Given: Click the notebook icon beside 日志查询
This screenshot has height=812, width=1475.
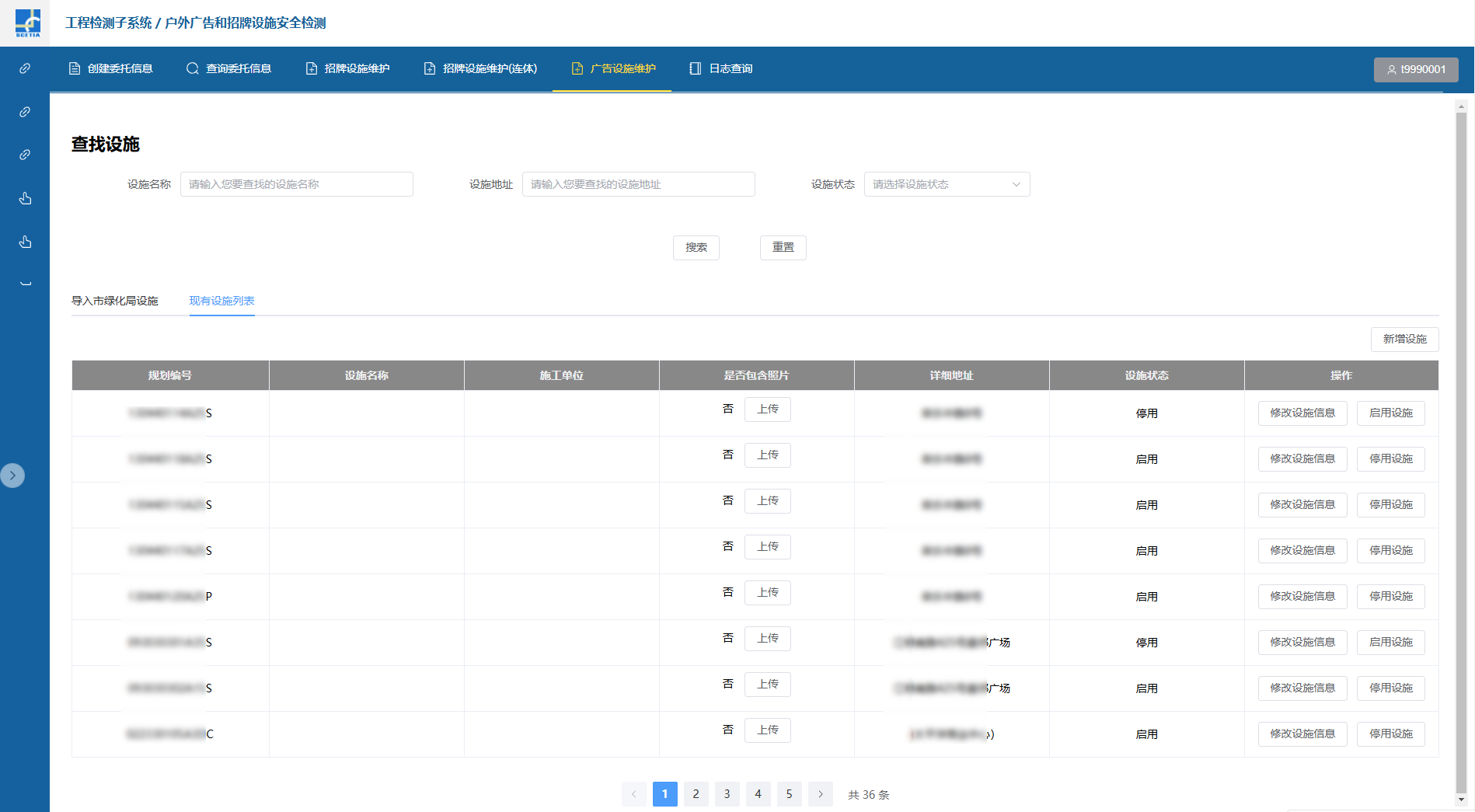Looking at the screenshot, I should pos(695,68).
